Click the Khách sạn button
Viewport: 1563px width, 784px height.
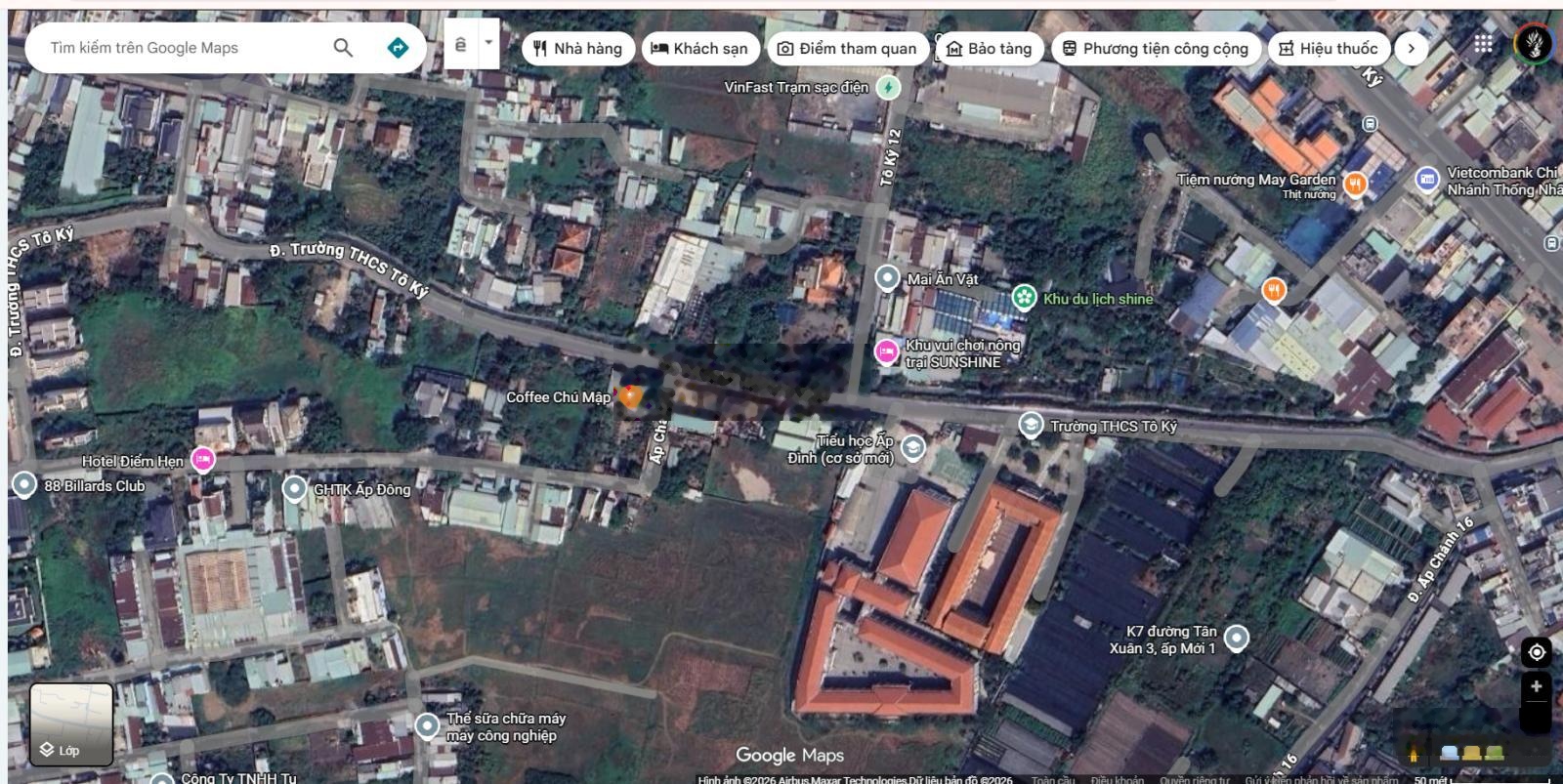click(699, 48)
